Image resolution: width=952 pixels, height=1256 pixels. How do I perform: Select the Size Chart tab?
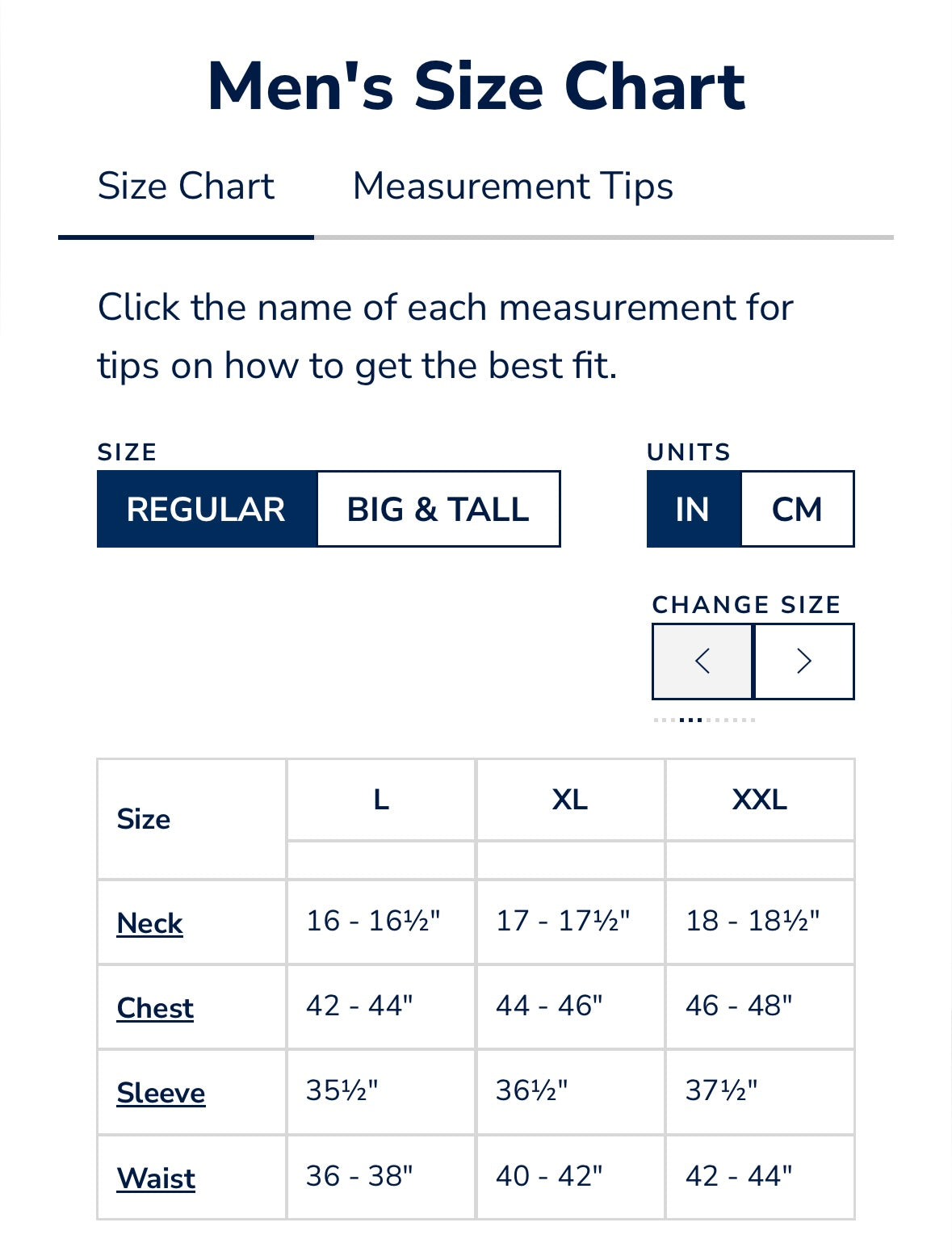[x=186, y=187]
